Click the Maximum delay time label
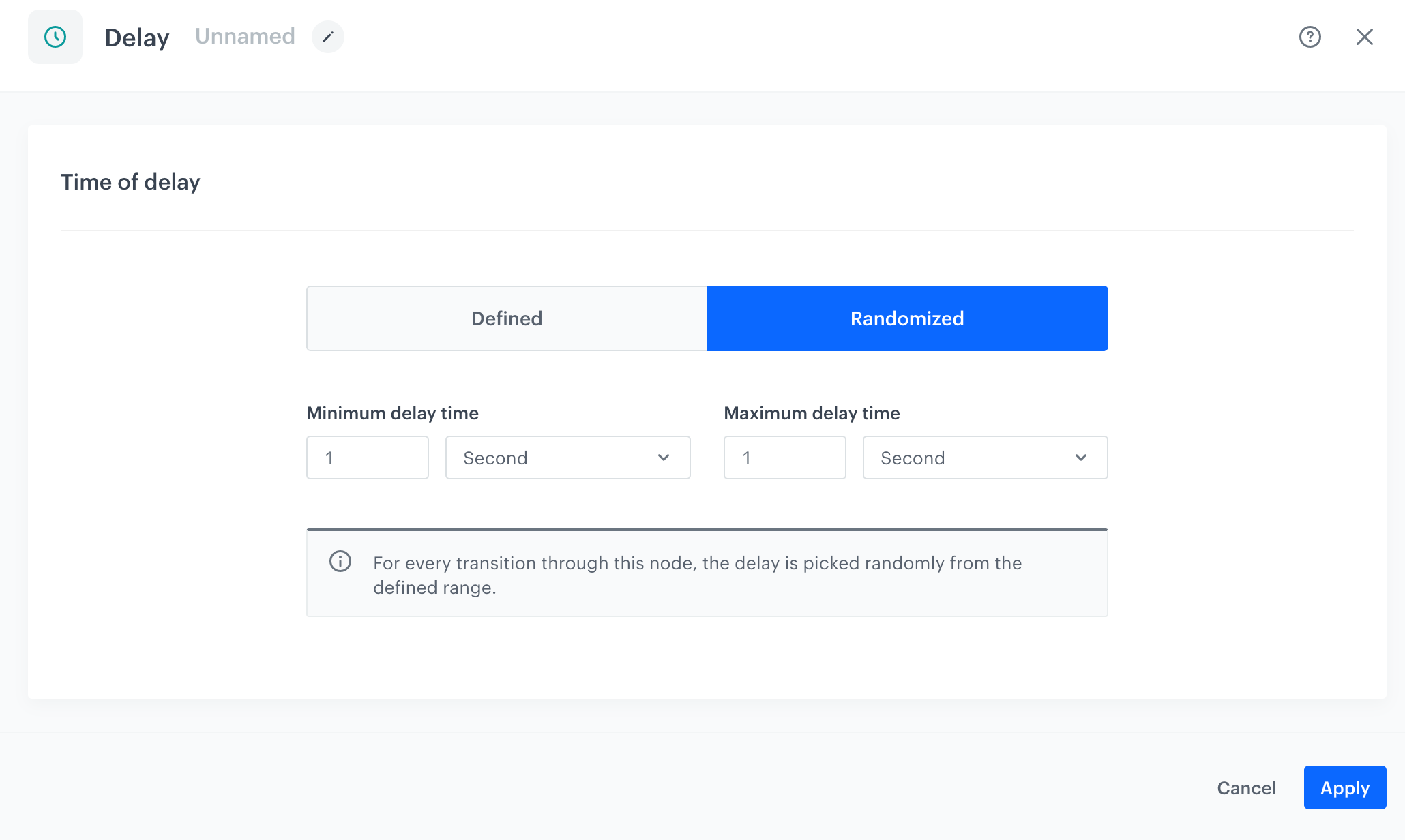This screenshot has width=1405, height=840. (x=812, y=413)
